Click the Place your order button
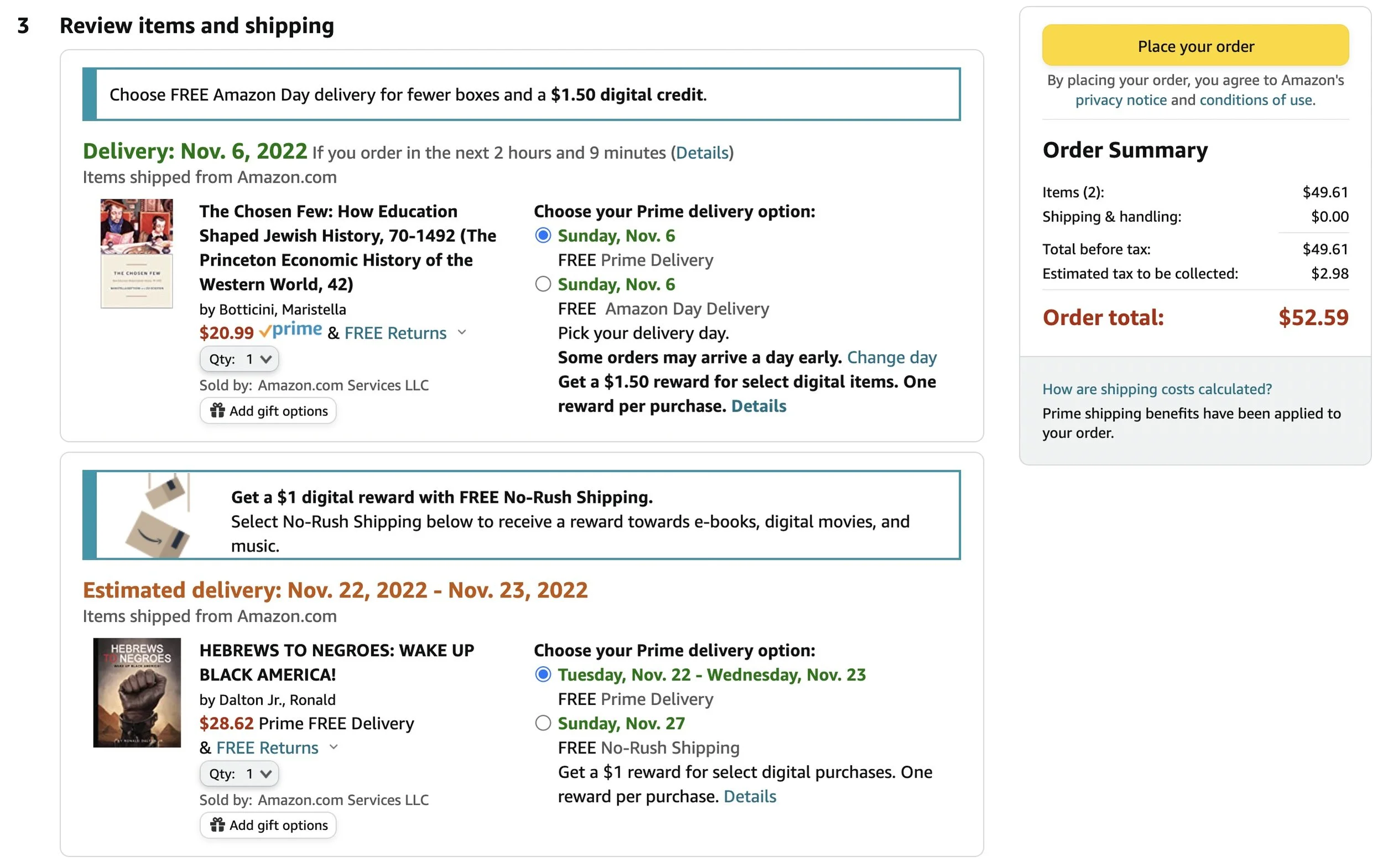The image size is (1383, 868). click(1195, 45)
